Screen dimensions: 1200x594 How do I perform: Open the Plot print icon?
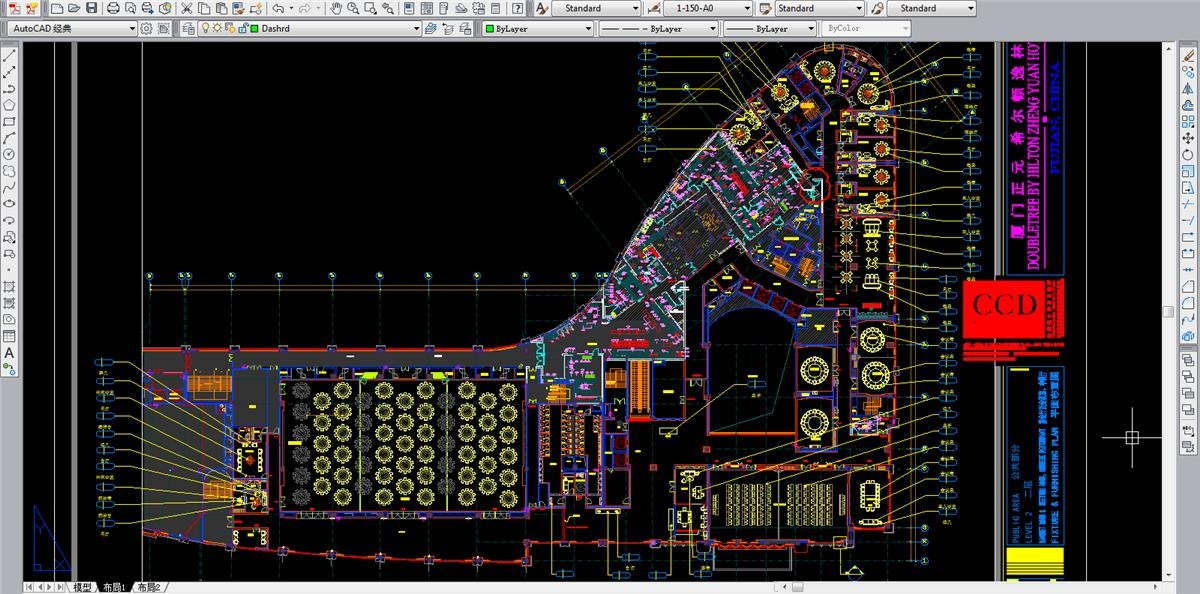coord(114,8)
